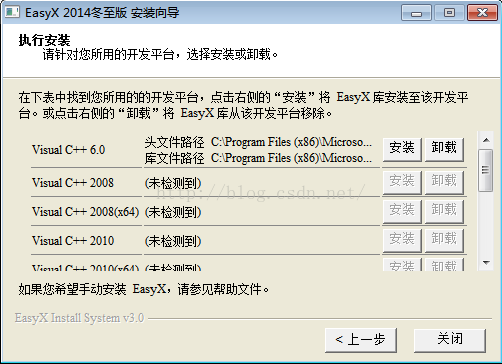Click 卸载 for Visual C++ 6.0

(444, 150)
